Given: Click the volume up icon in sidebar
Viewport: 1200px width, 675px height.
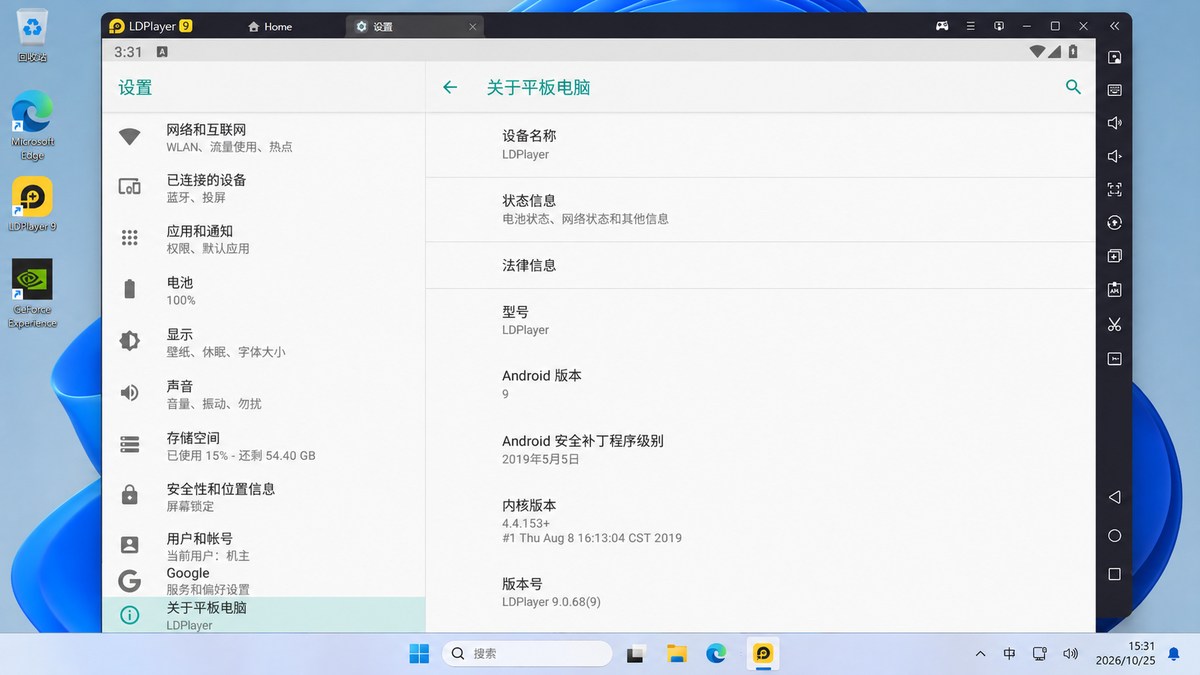Looking at the screenshot, I should pyautogui.click(x=1114, y=123).
